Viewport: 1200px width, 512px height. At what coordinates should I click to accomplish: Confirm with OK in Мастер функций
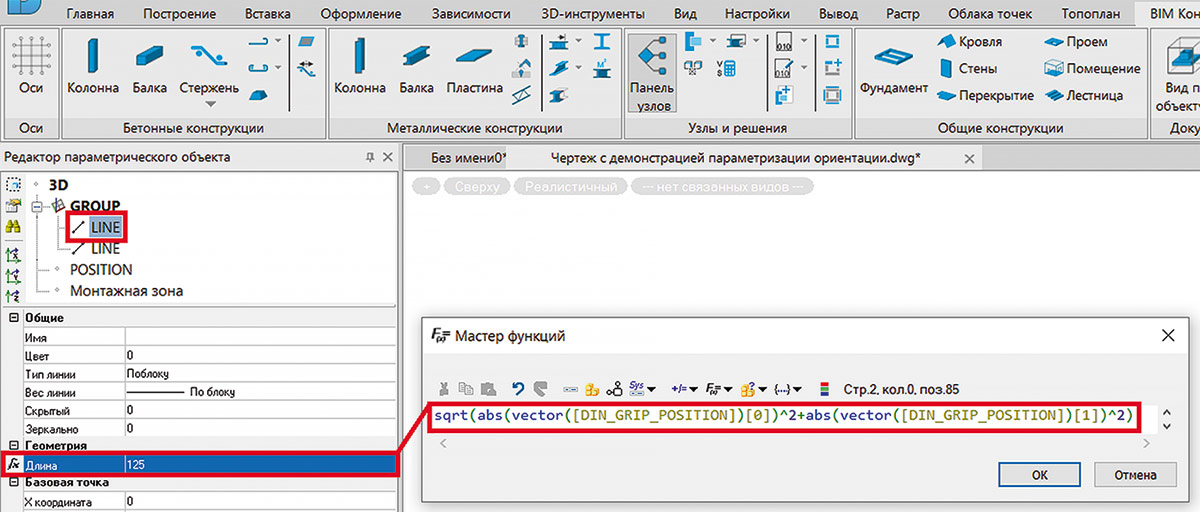[1041, 474]
